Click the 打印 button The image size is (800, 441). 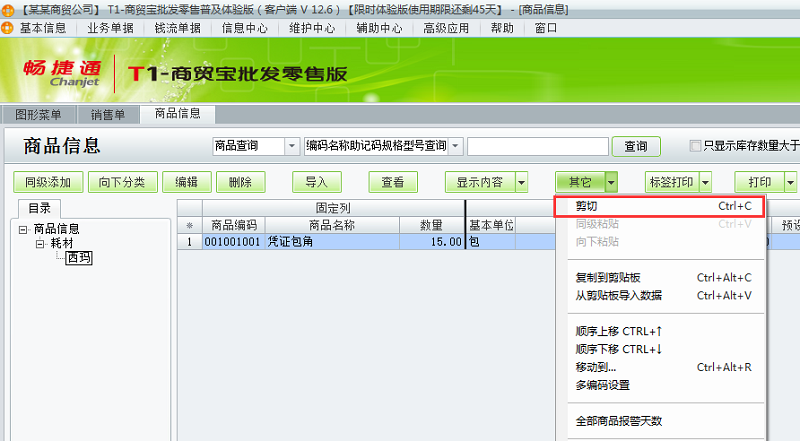(x=759, y=182)
